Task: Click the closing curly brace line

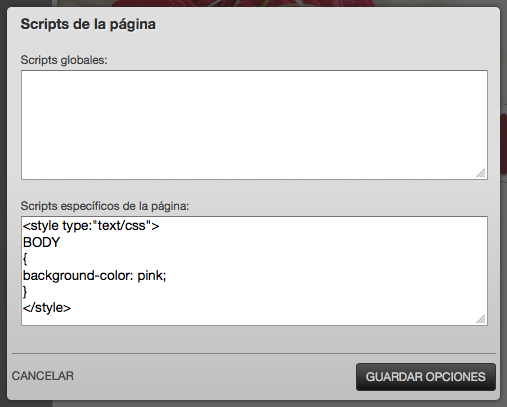Action: point(25,292)
